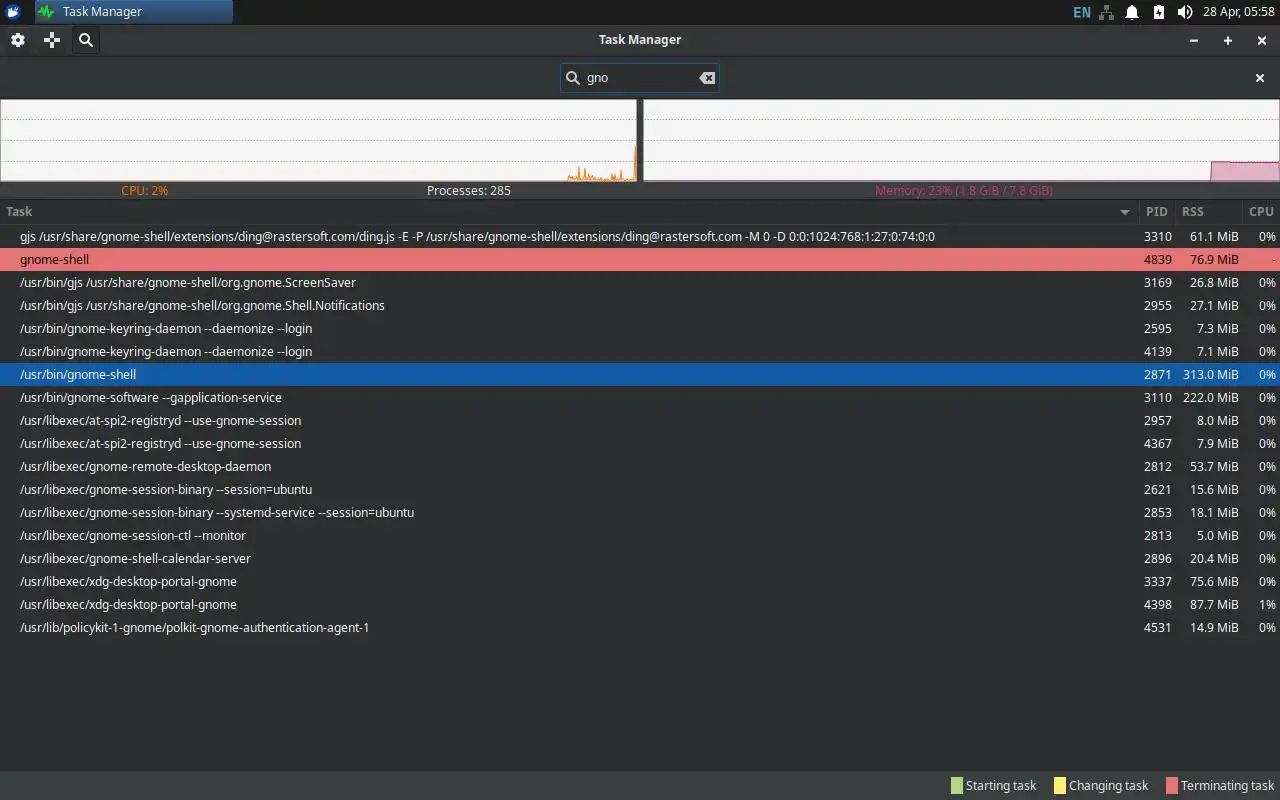The width and height of the screenshot is (1280, 800).
Task: Click the red Terminating task legend swatch
Action: [1173, 786]
